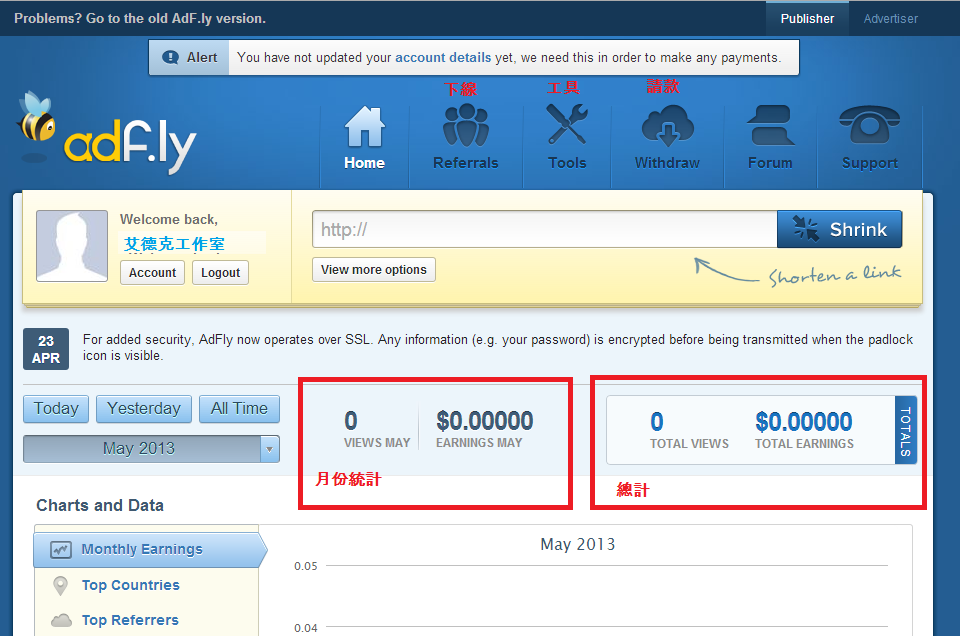The width and height of the screenshot is (960, 636).
Task: Show Today statistics
Action: (56, 409)
